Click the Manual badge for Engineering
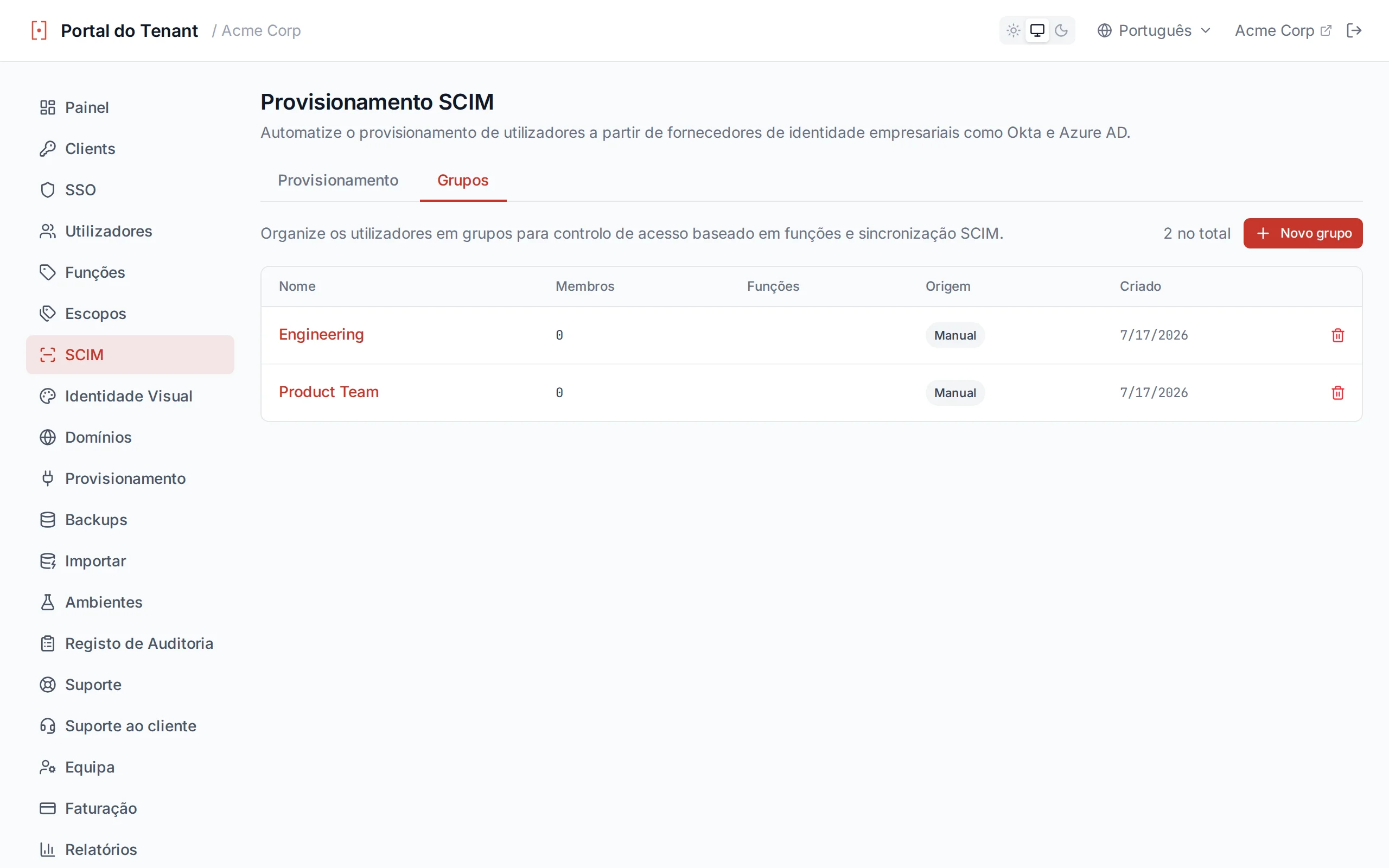 [x=955, y=335]
